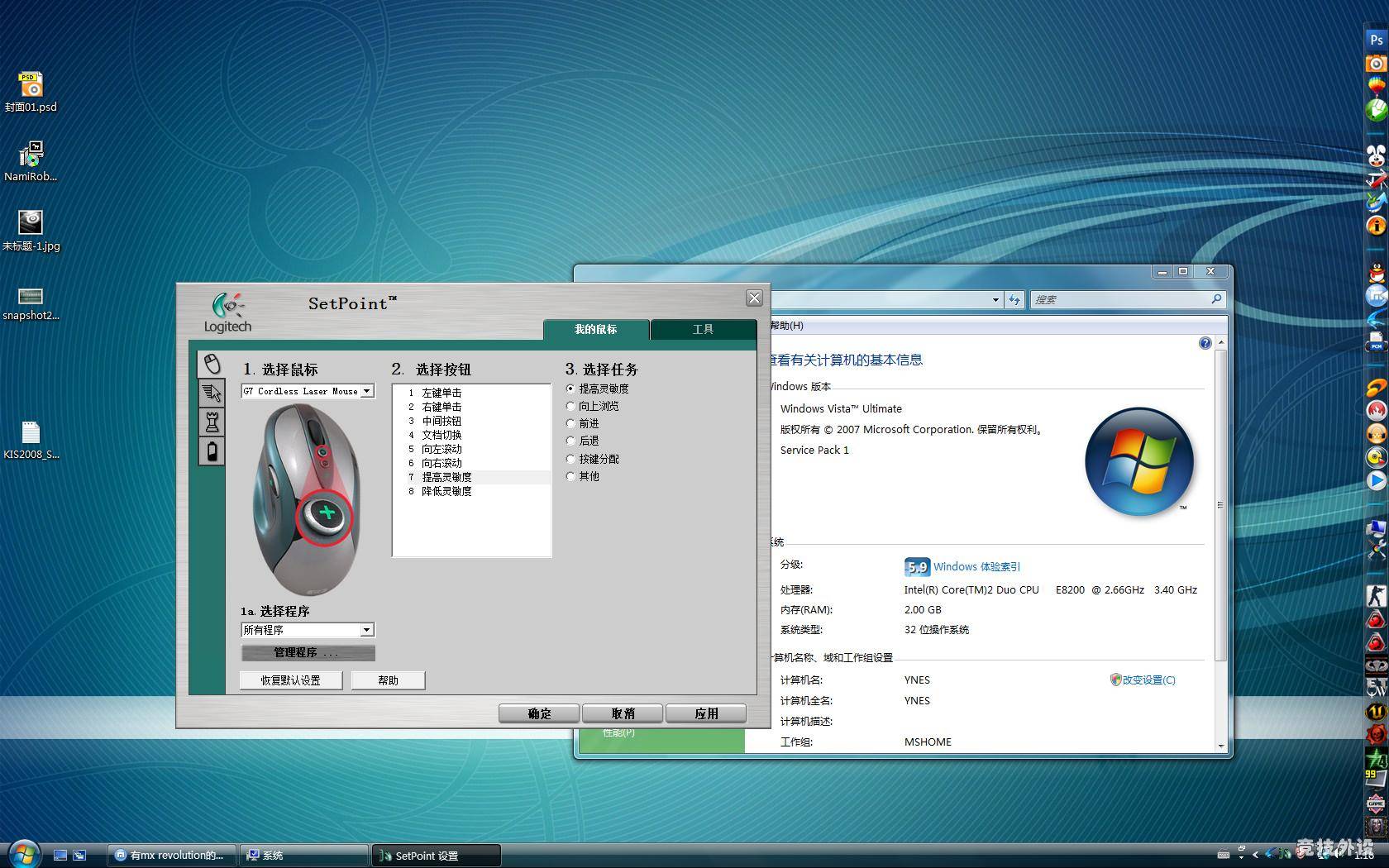This screenshot has height=868, width=1389.
Task: Select button 4 文档切换 in list
Action: click(471, 435)
